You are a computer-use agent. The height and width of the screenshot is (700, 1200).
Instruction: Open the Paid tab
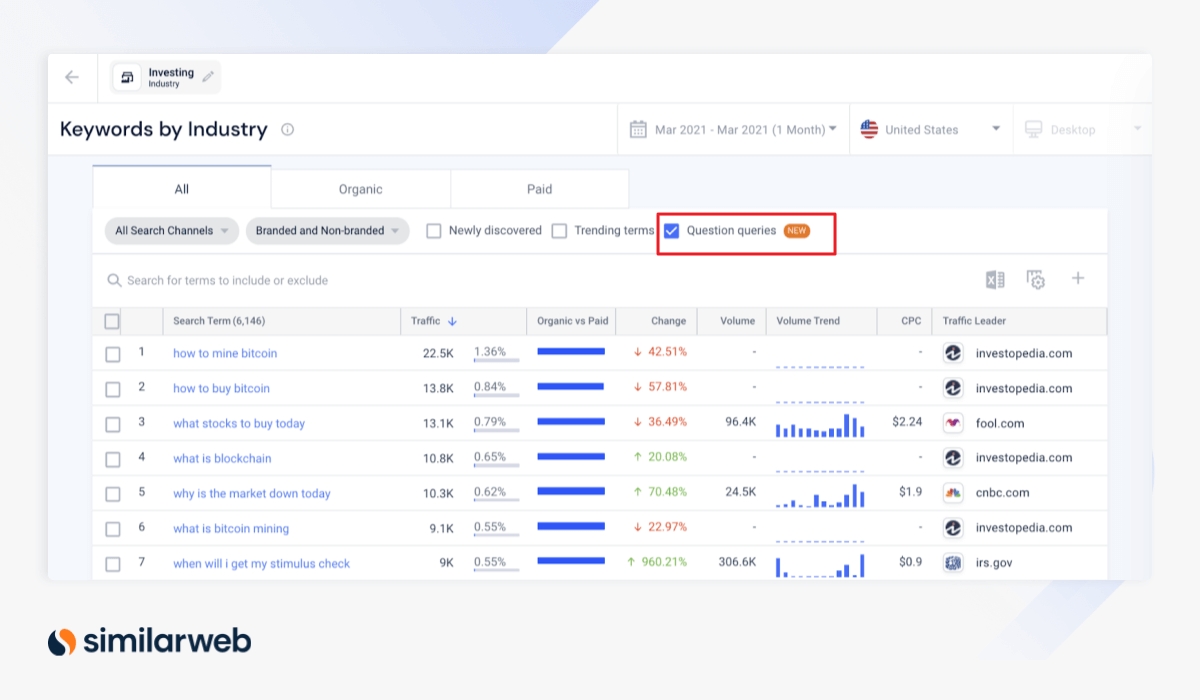(539, 188)
